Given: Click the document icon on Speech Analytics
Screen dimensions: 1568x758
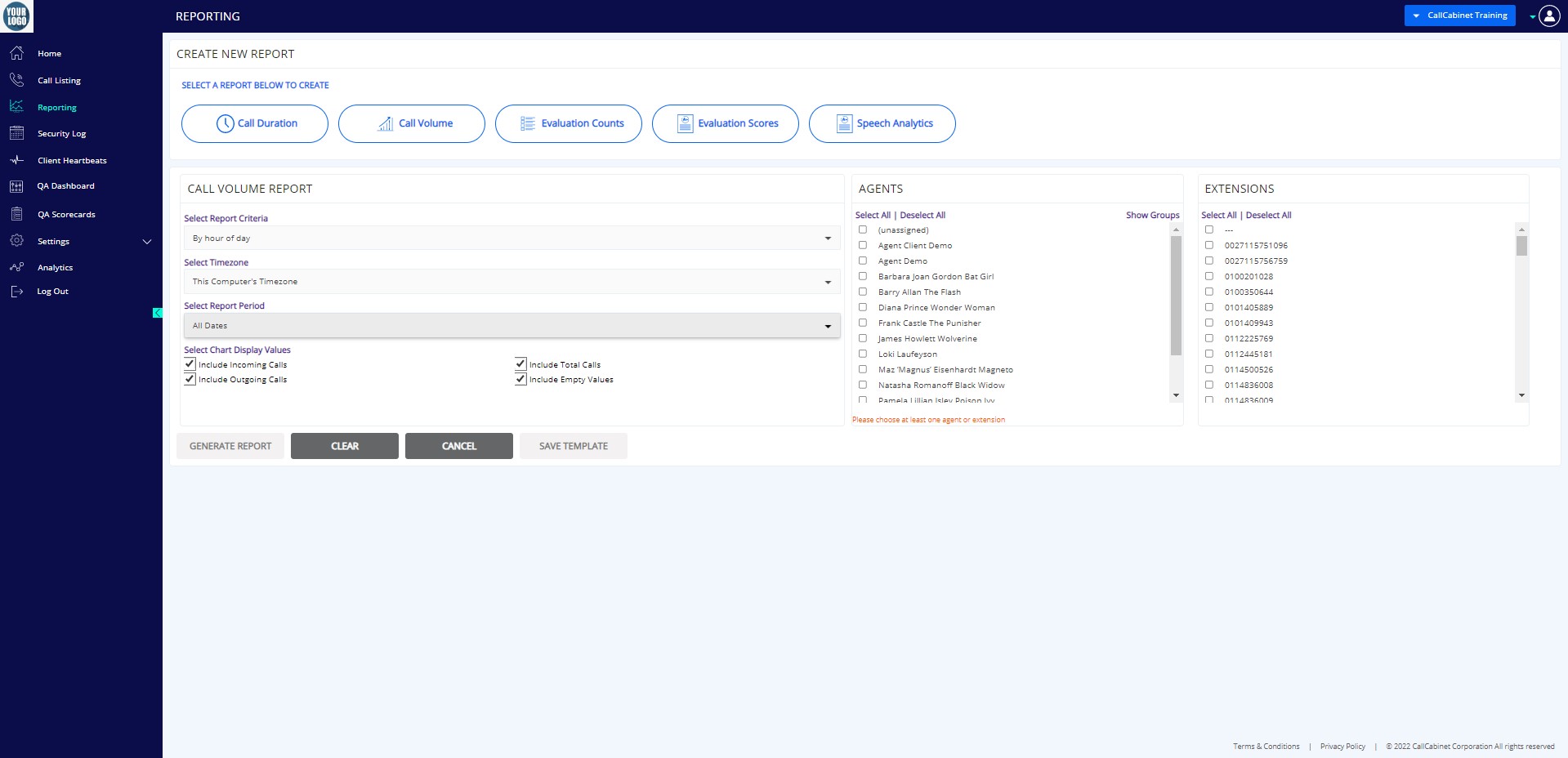Looking at the screenshot, I should tap(844, 123).
